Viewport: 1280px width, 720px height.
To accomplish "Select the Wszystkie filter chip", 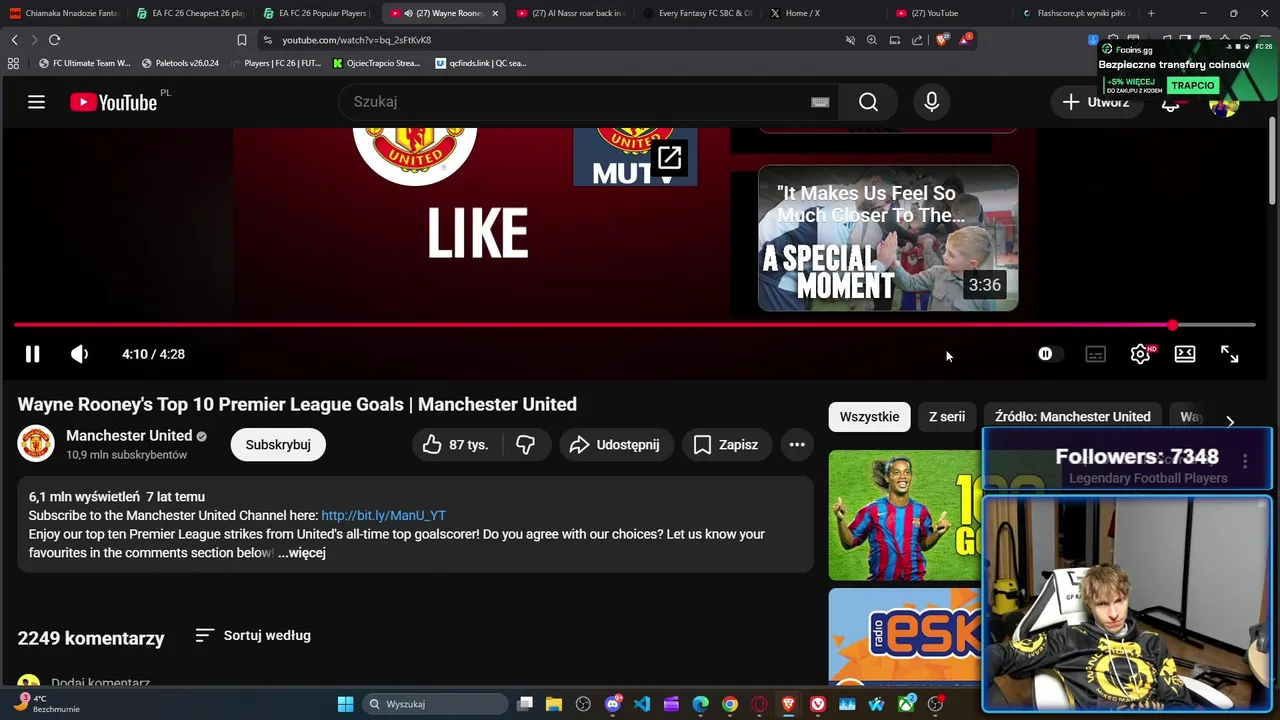I will 869,417.
